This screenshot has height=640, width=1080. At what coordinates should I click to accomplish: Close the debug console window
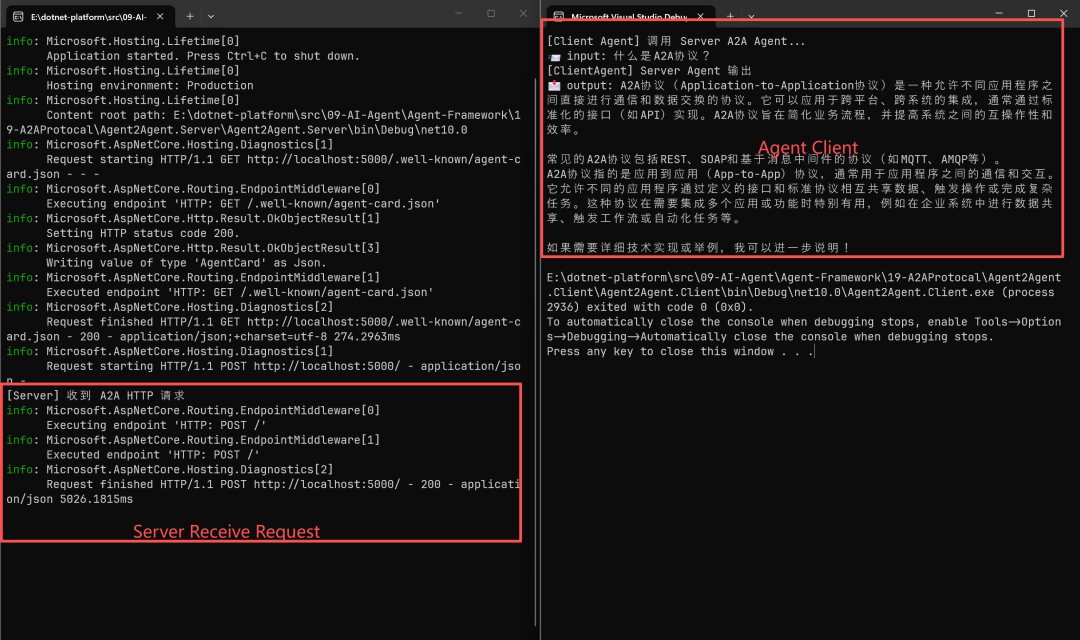[x=1063, y=13]
